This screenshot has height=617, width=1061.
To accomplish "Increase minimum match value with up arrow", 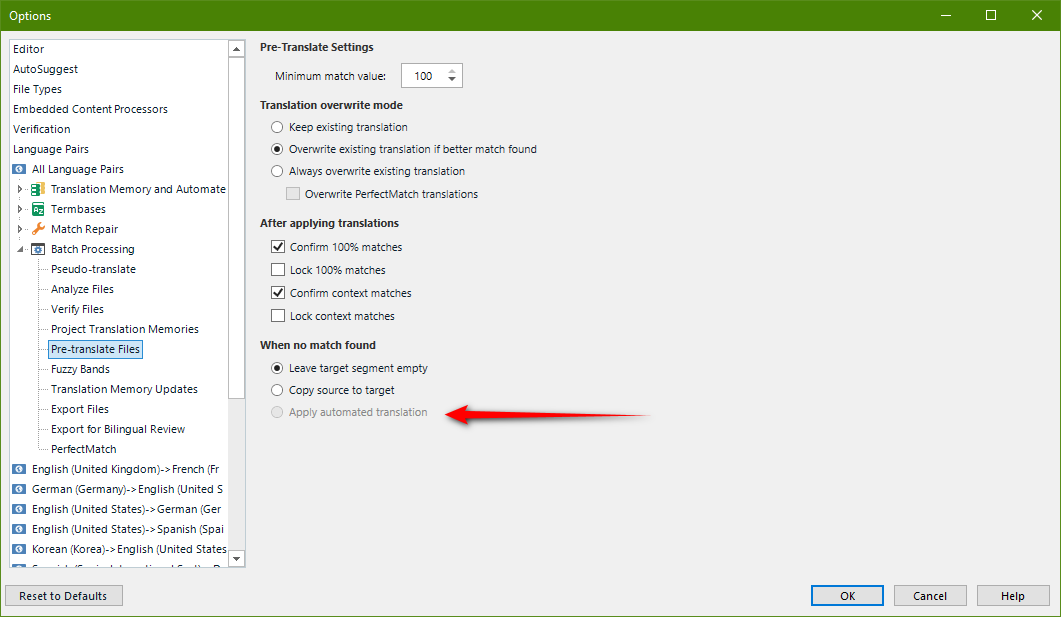I will [x=452, y=71].
